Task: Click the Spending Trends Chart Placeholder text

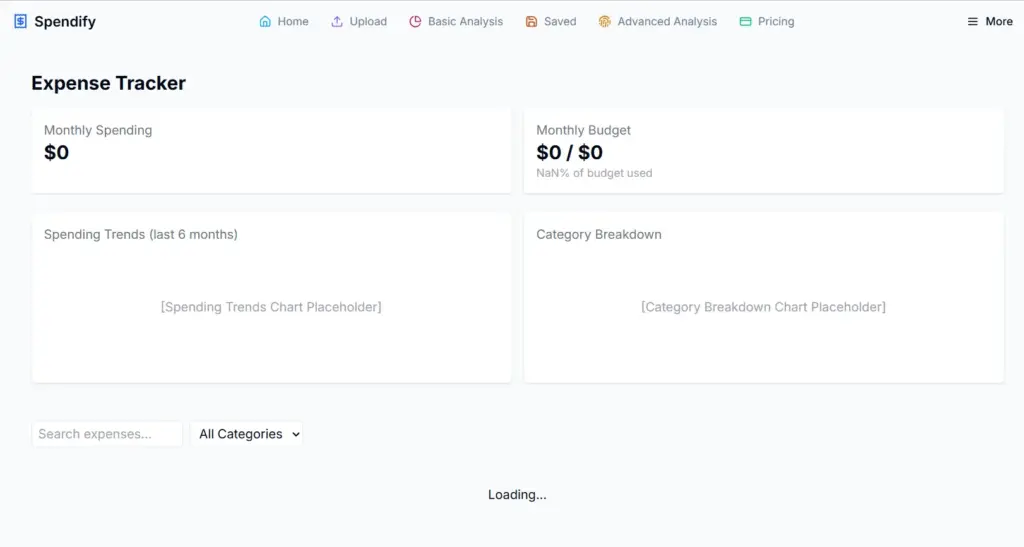Action: (271, 307)
